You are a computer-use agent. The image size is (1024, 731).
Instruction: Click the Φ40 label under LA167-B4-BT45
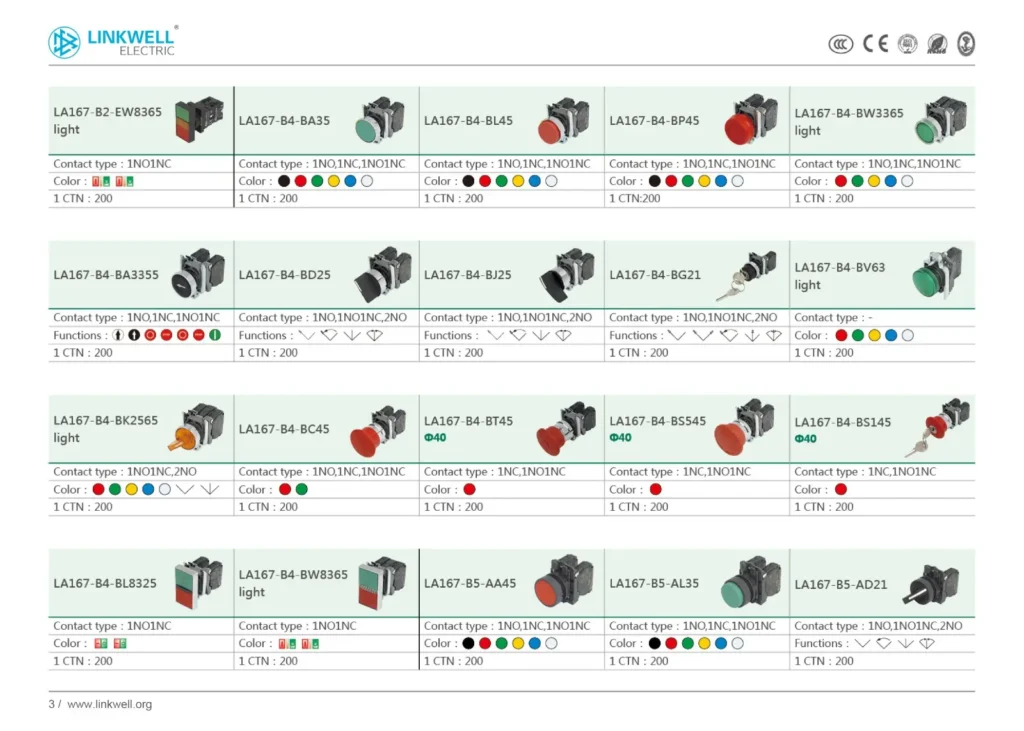coord(435,438)
